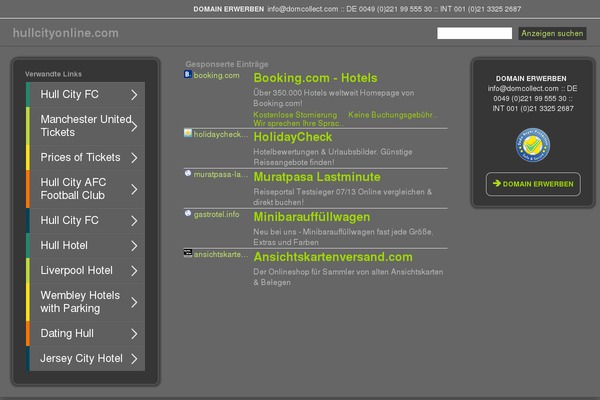Click the muratpasa globe favicon
This screenshot has width=600, height=400.
(x=188, y=173)
